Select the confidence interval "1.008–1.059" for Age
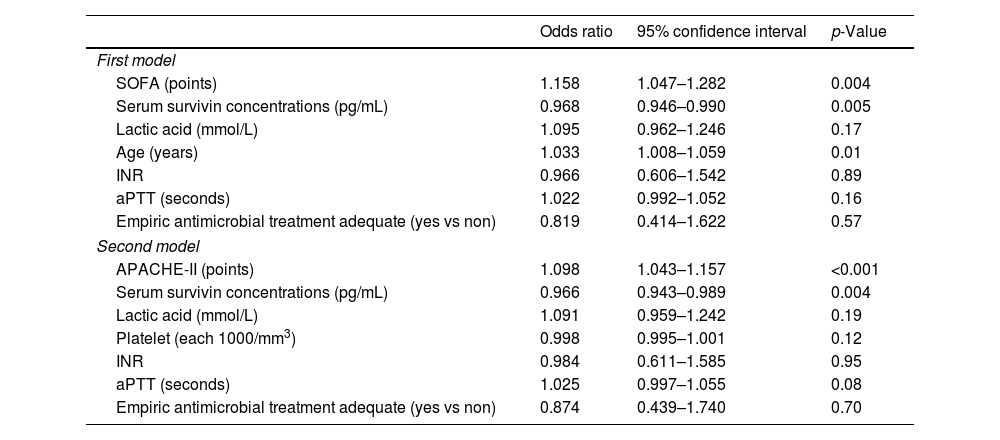The height and width of the screenshot is (440, 1000). [681, 153]
